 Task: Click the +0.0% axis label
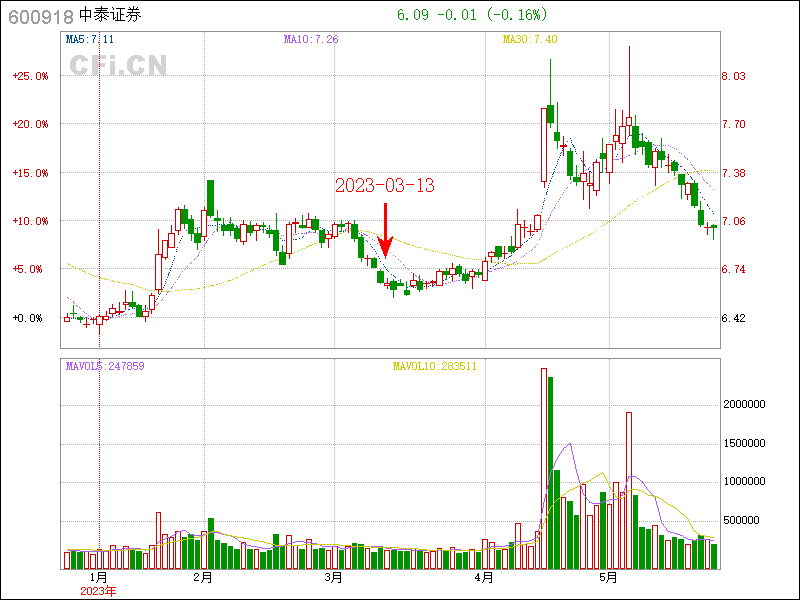28,318
